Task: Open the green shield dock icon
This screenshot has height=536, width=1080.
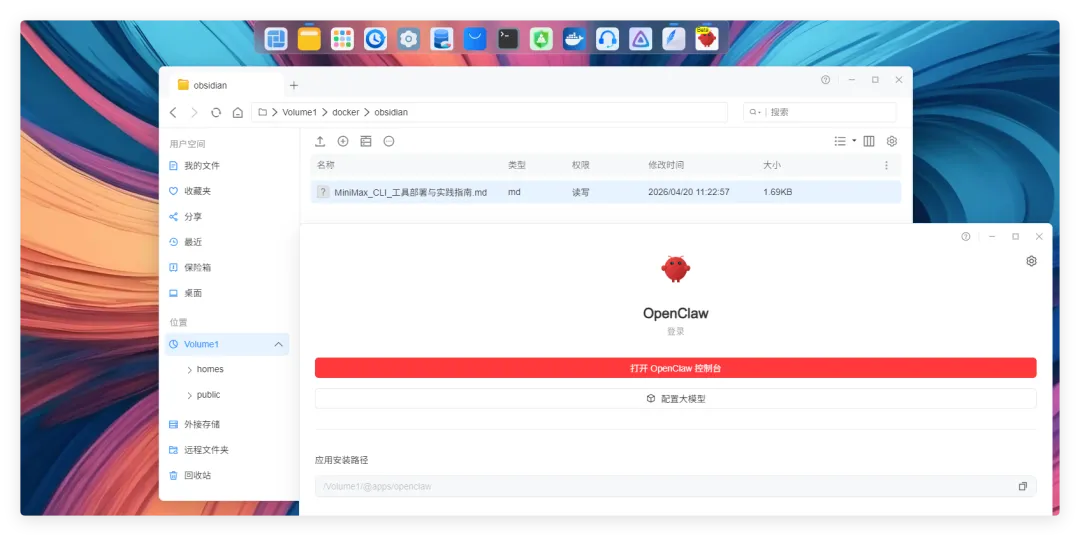Action: 541,39
